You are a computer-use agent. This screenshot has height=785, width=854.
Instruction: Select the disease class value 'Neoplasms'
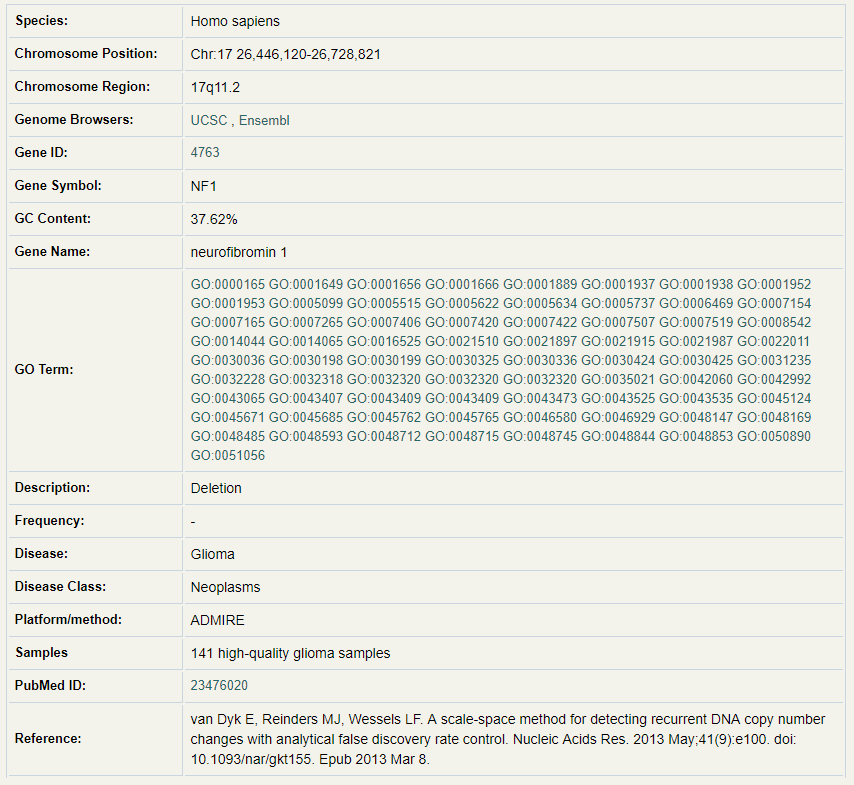click(225, 587)
